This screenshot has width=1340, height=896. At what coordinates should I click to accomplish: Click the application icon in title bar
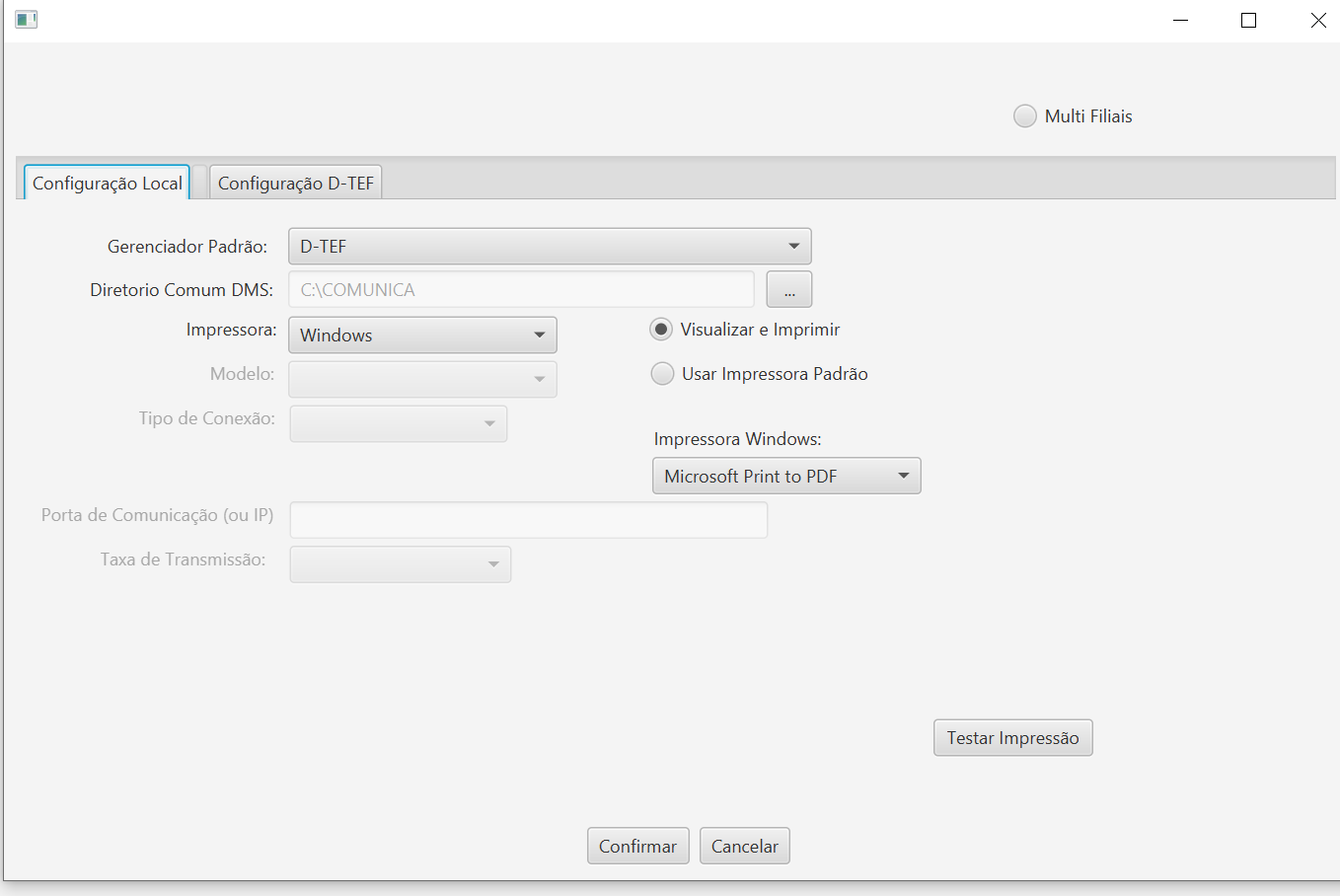coord(27,20)
